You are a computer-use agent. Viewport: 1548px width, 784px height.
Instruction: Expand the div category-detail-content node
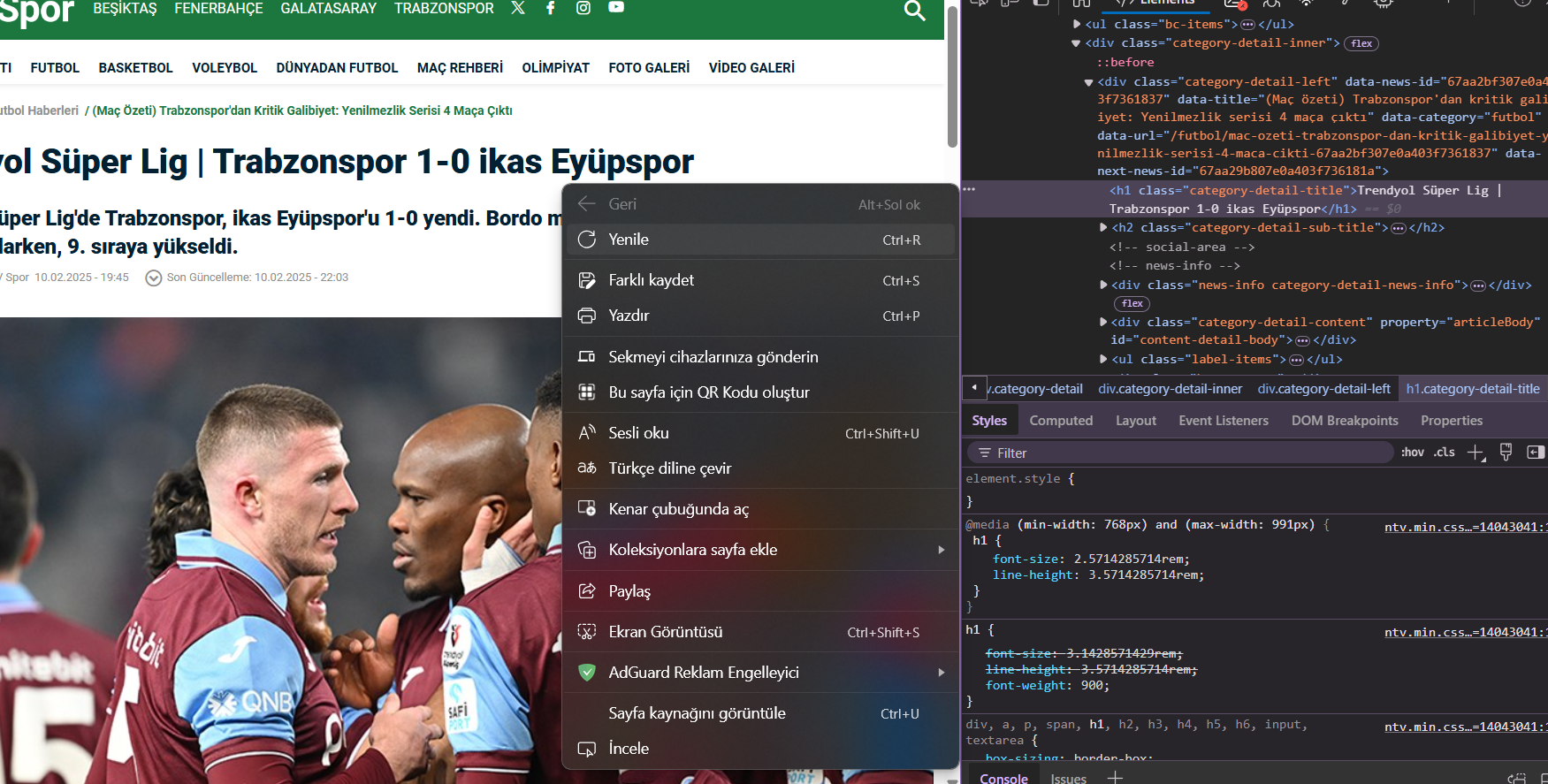pyautogui.click(x=1103, y=323)
